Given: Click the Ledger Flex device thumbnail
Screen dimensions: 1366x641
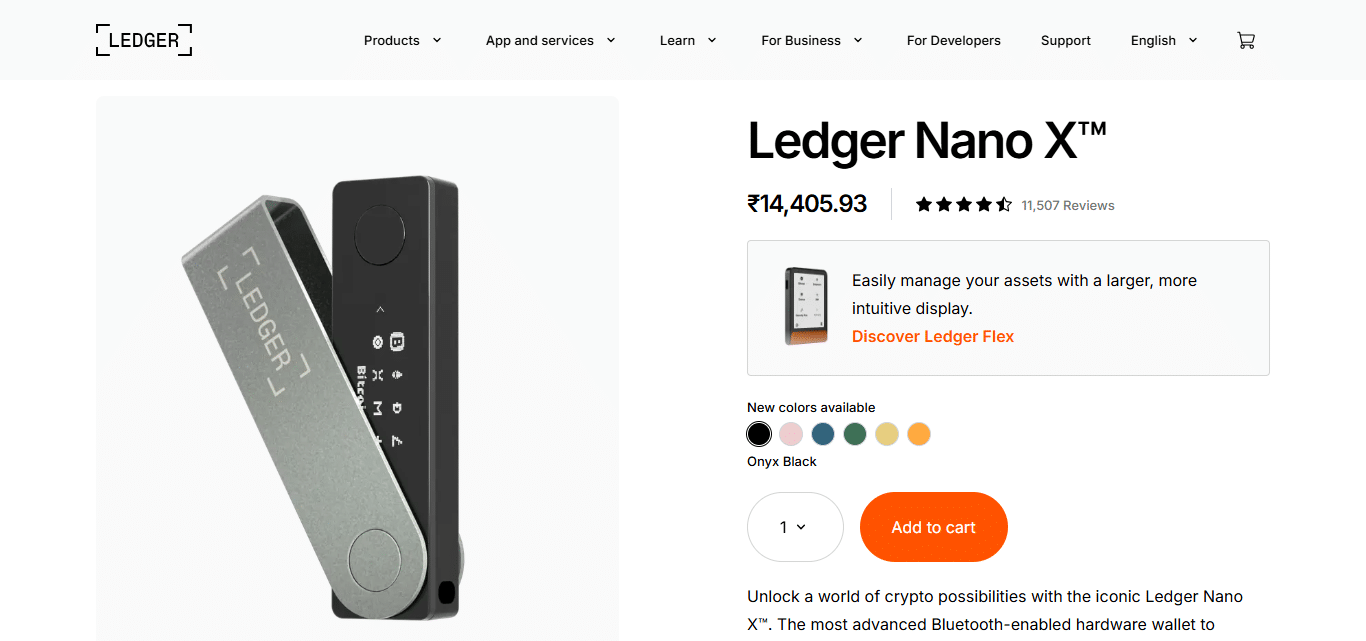Looking at the screenshot, I should (x=806, y=306).
